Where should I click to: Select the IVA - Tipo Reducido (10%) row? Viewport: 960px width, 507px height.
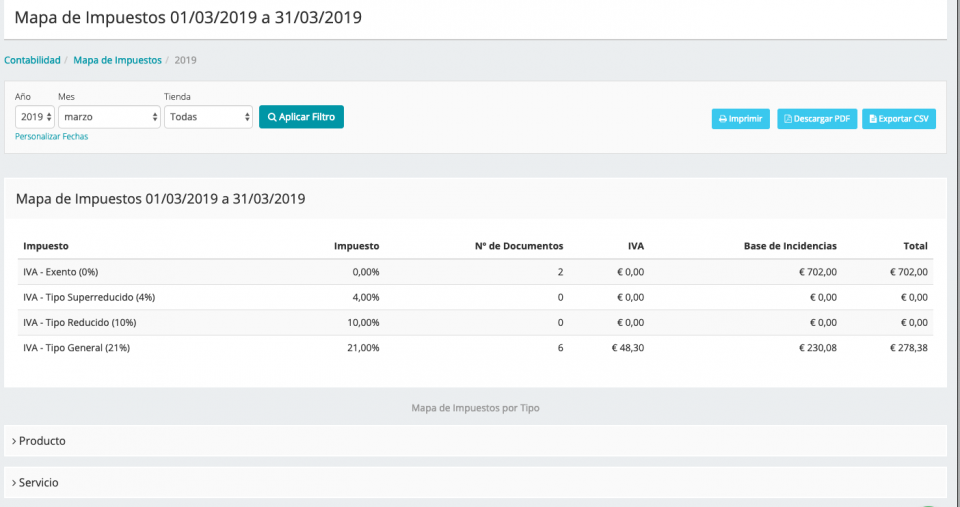click(79, 322)
